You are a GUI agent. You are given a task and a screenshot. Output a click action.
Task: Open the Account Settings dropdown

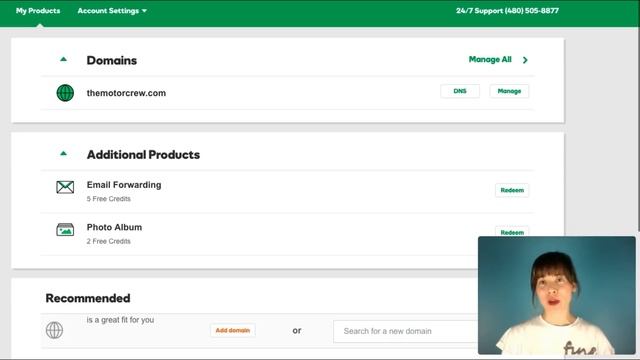tap(112, 11)
